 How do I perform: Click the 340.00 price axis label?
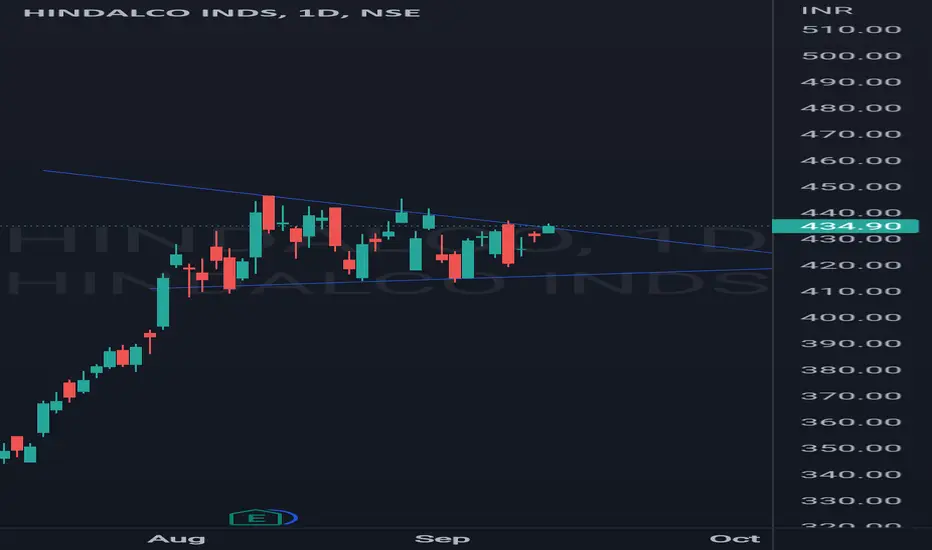coord(851,474)
